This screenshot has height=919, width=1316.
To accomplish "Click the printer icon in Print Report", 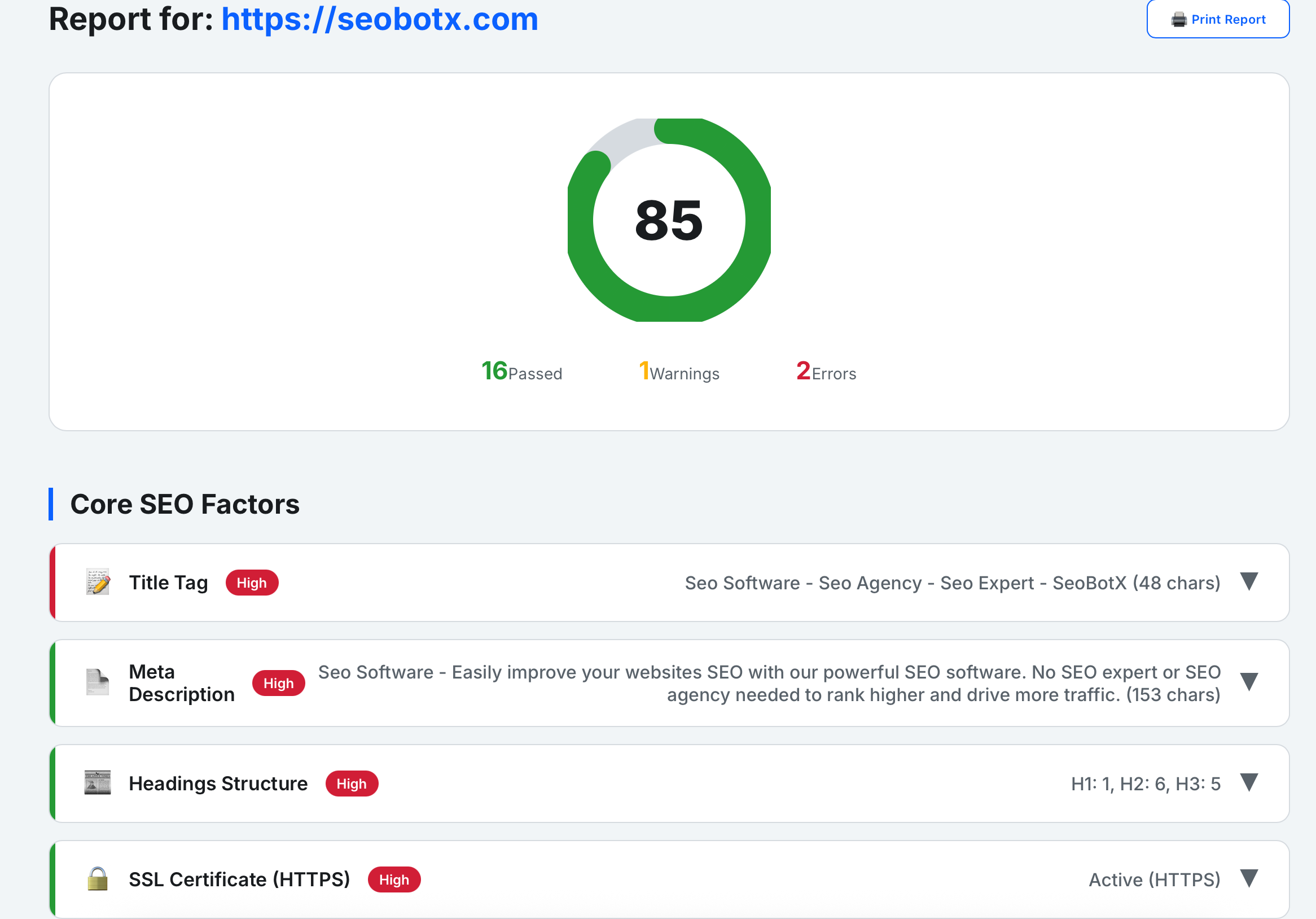I will click(1178, 20).
